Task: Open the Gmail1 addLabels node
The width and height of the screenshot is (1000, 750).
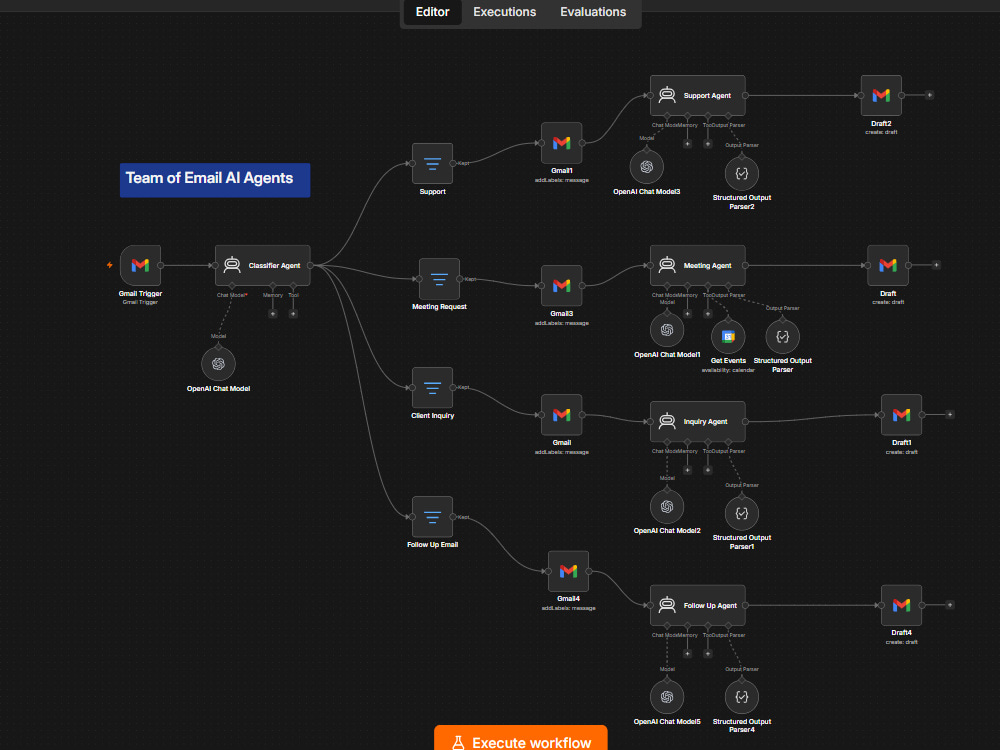Action: point(561,143)
